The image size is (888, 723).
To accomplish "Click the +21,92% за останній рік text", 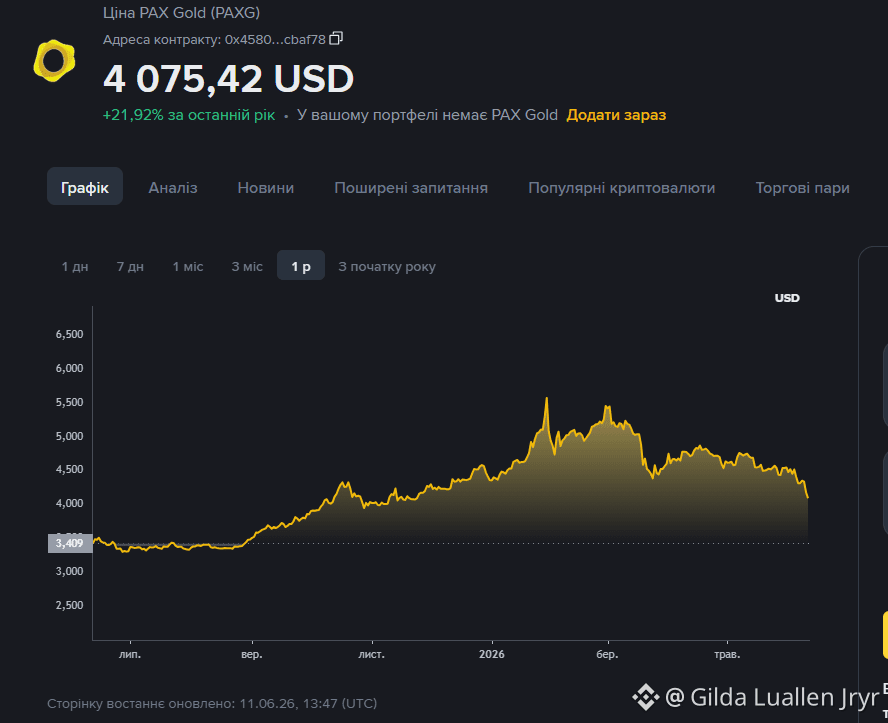I will coord(189,115).
